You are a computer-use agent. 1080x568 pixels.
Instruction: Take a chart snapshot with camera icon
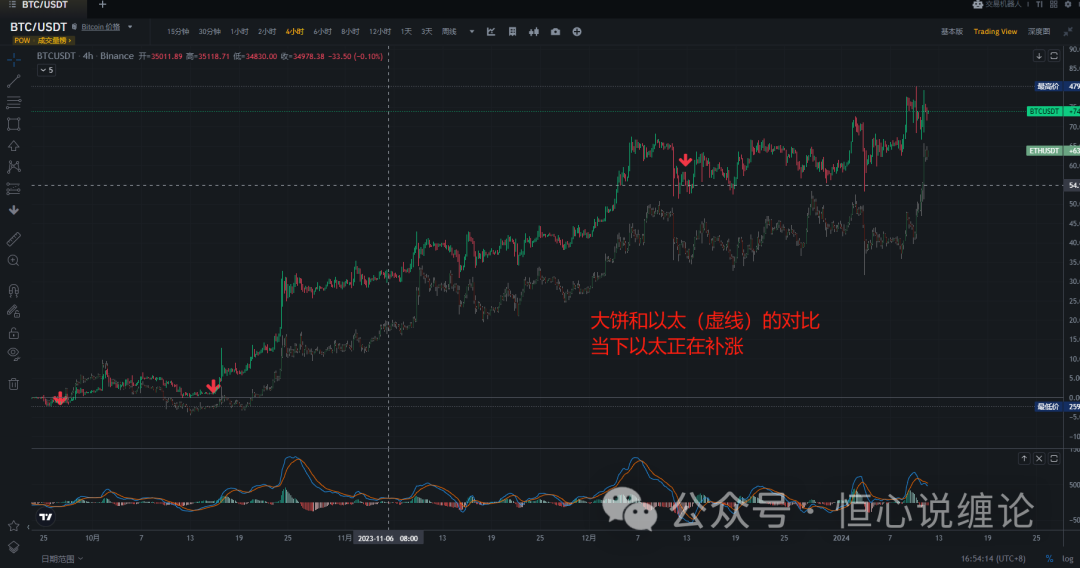[555, 32]
